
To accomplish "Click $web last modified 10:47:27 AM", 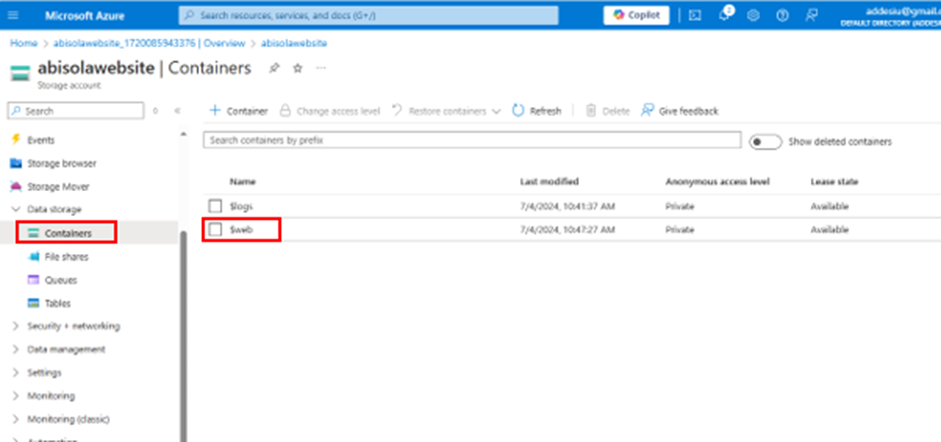I will point(567,230).
